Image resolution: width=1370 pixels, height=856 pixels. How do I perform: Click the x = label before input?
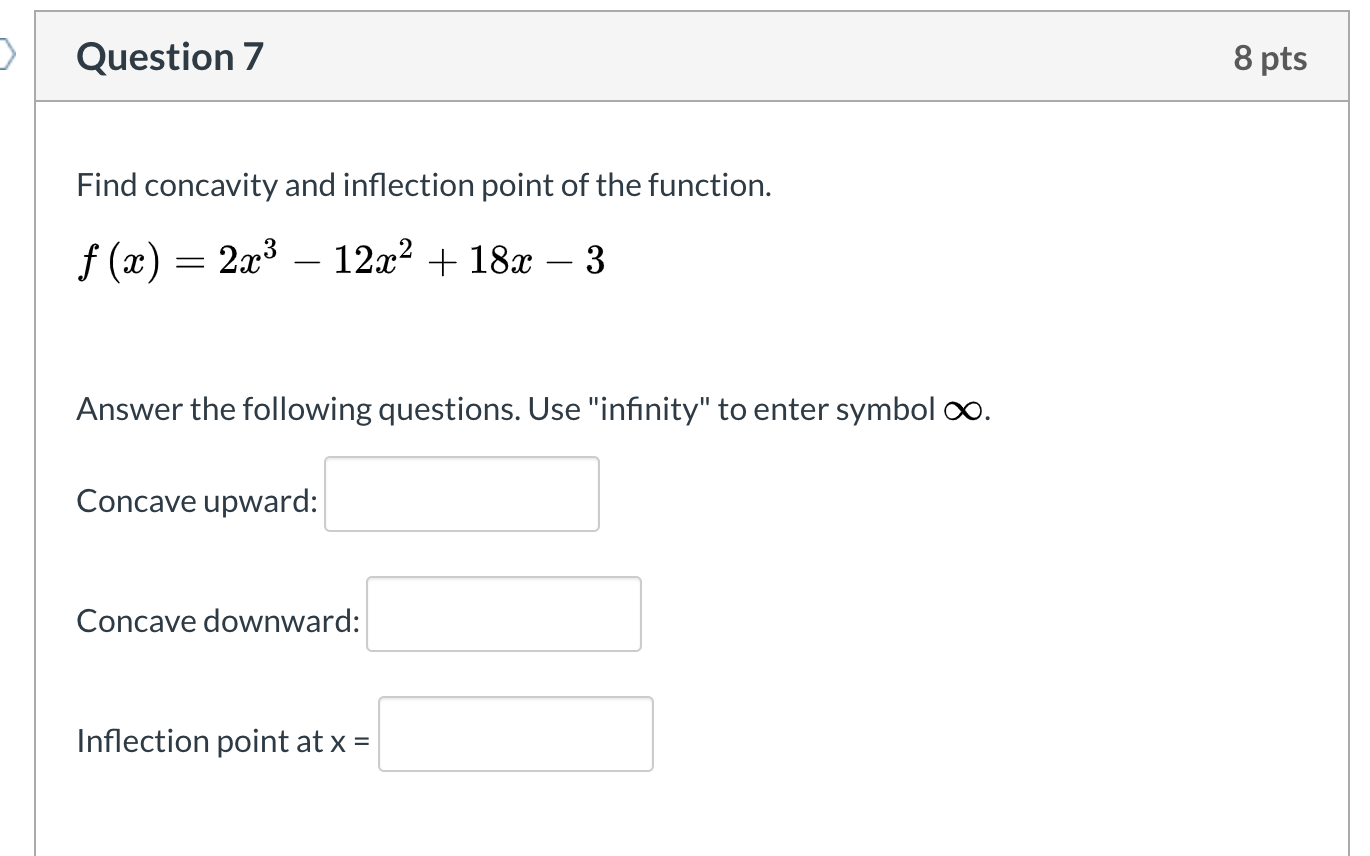[357, 741]
